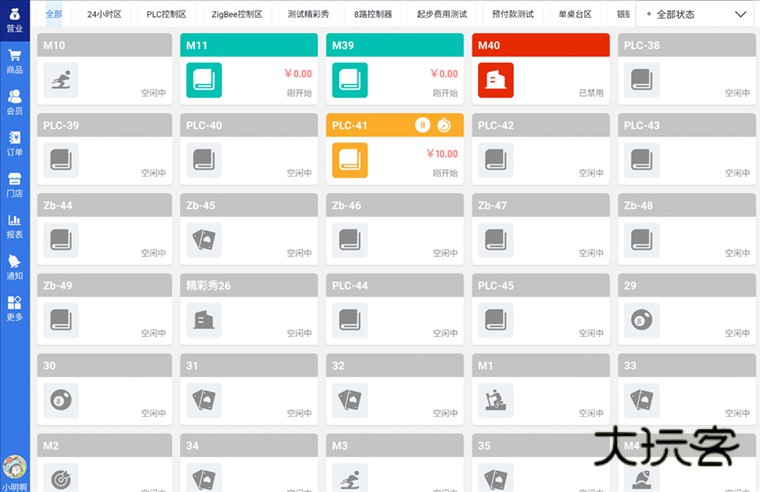760x492 pixels.
Task: Switch to the 起步费用测试 tab
Action: 442,14
